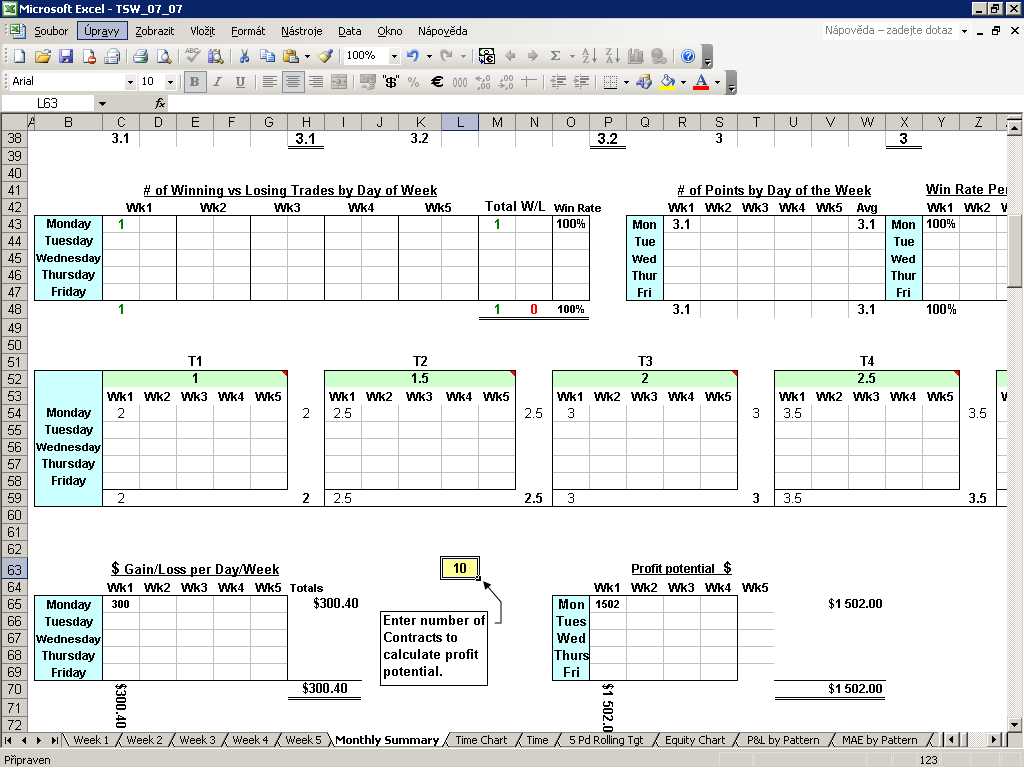Image resolution: width=1024 pixels, height=768 pixels.
Task: Click the vertical scrollbar thumb
Action: tap(1014, 251)
